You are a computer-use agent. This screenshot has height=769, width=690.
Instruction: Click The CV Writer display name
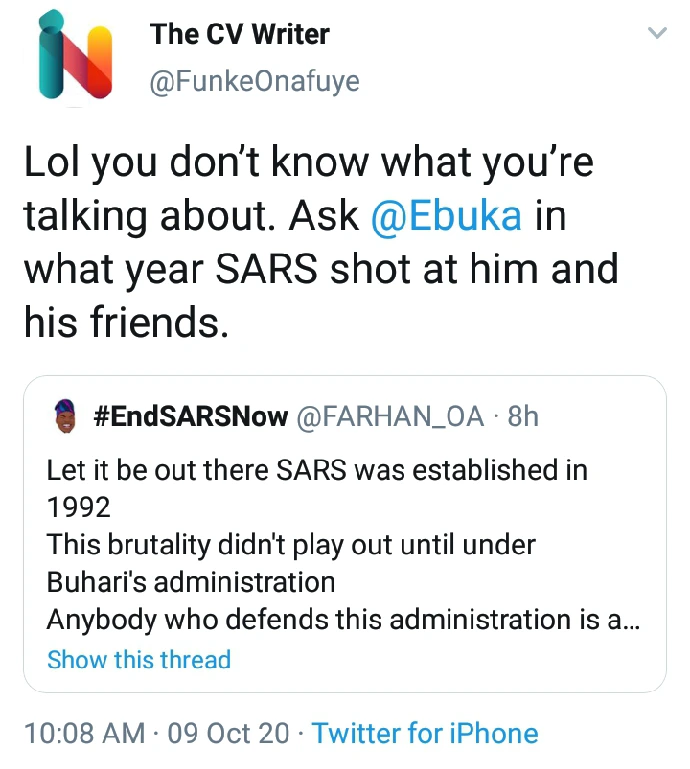pos(239,35)
